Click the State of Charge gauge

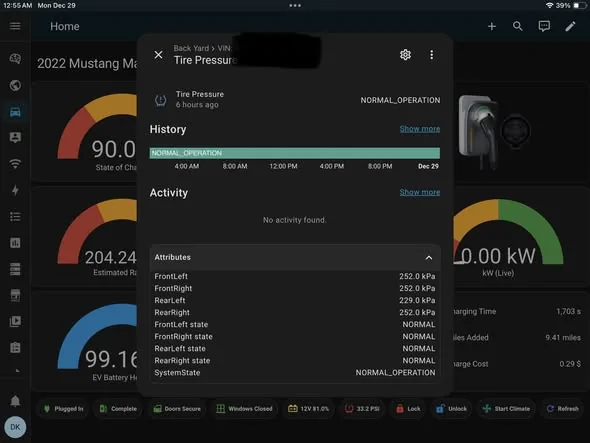[x=98, y=132]
